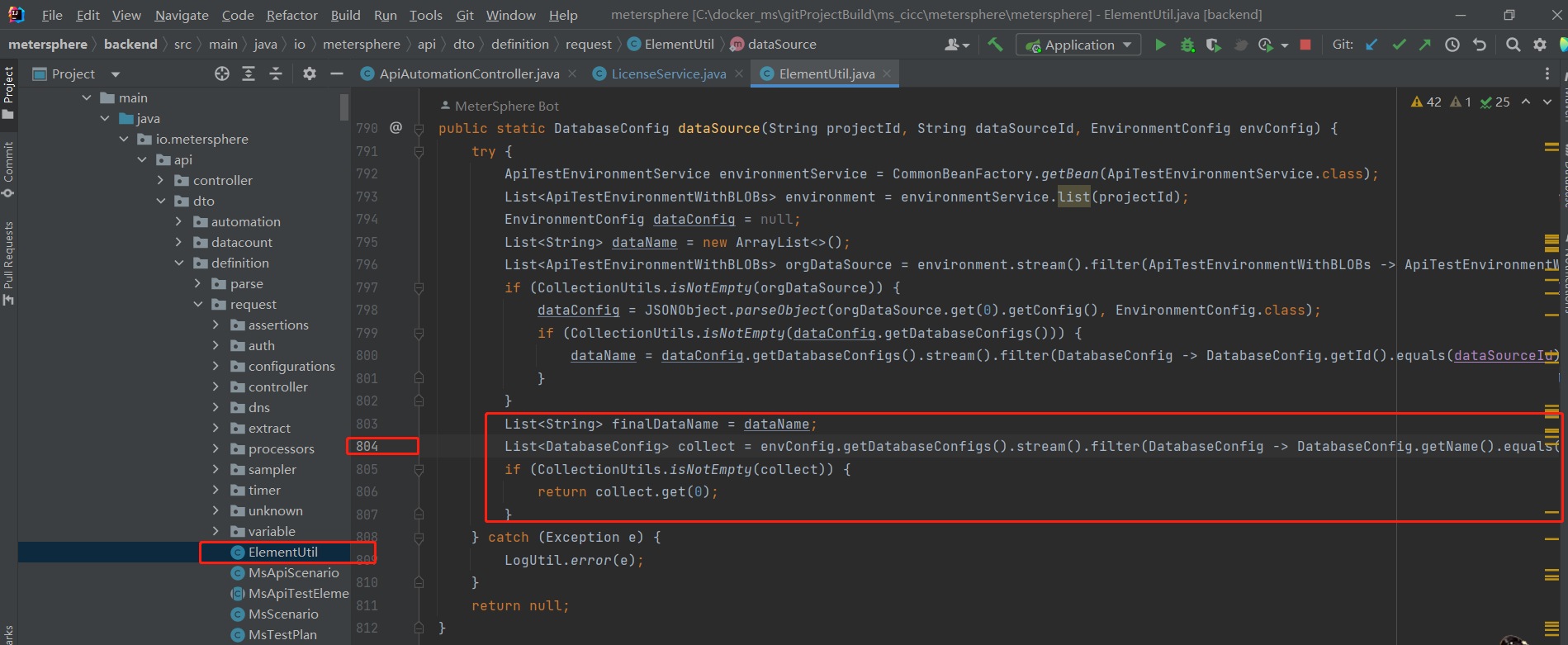Debug Application with the bug icon
The image size is (1568, 645).
pyautogui.click(x=1187, y=45)
